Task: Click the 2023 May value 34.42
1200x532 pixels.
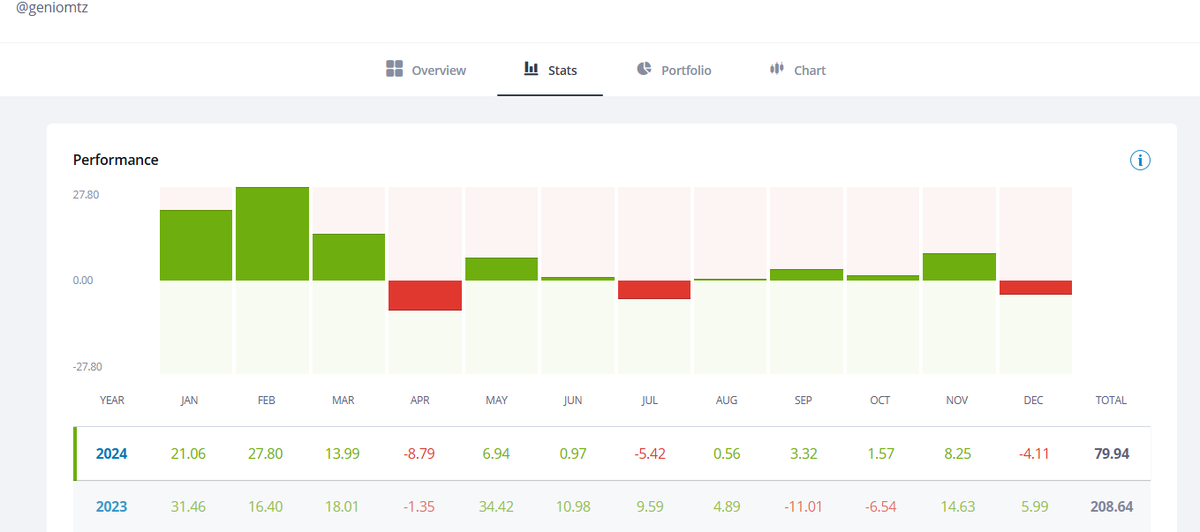Action: pos(496,506)
